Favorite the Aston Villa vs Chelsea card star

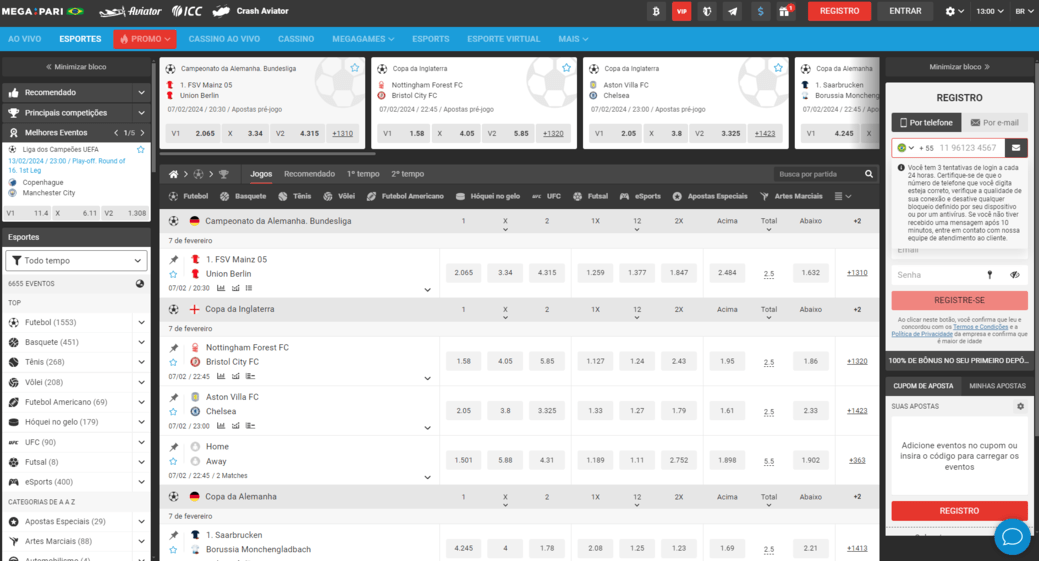[779, 68]
